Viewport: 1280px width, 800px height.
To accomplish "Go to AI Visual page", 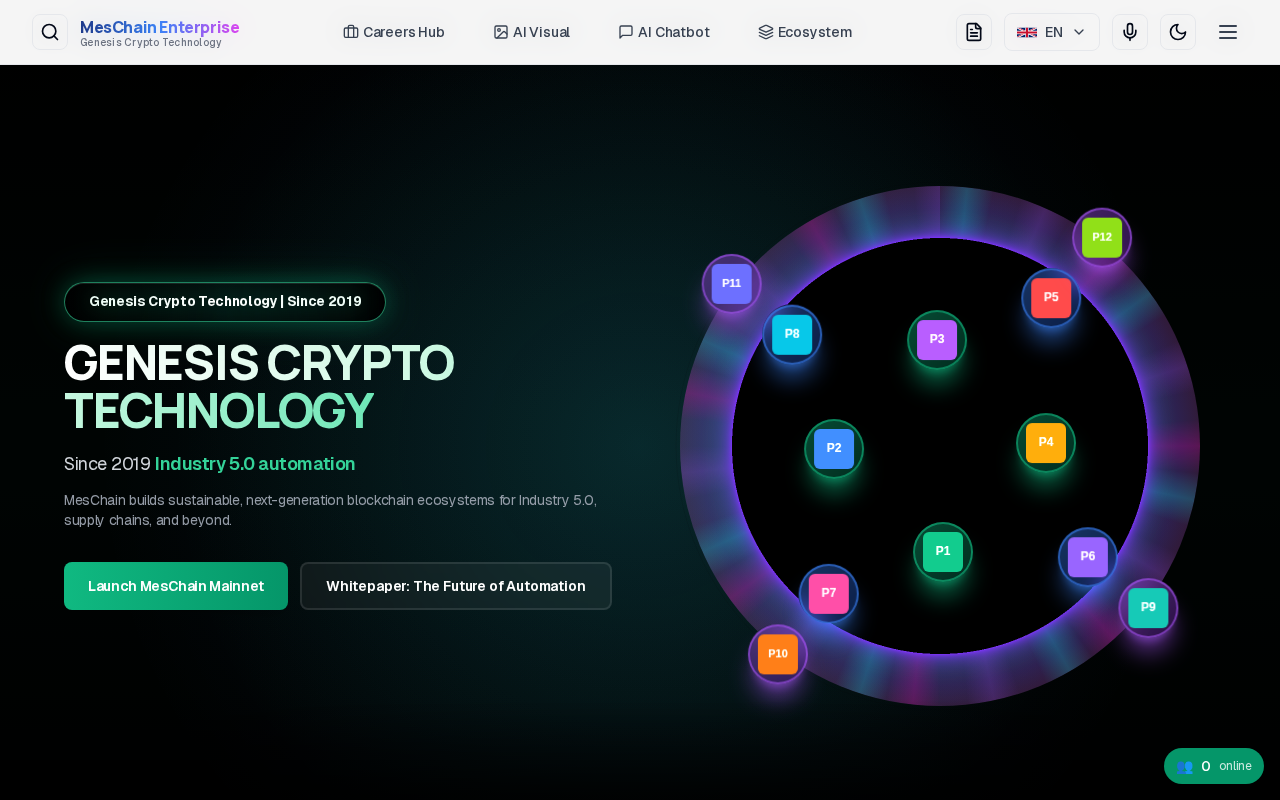I will coord(532,32).
